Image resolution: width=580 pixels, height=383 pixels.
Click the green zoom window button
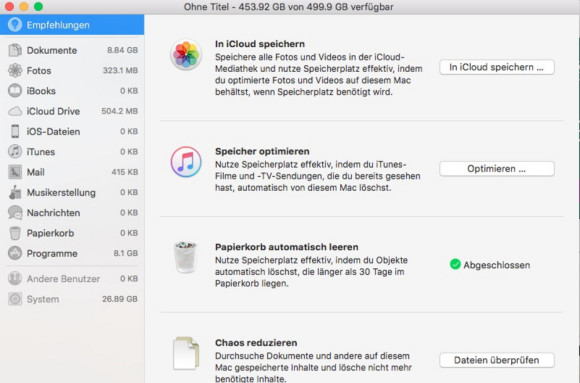[38, 6]
